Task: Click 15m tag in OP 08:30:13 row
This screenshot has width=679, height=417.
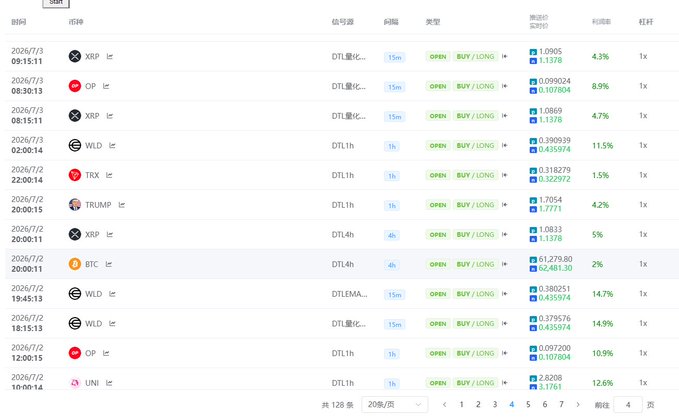Action: [394, 87]
